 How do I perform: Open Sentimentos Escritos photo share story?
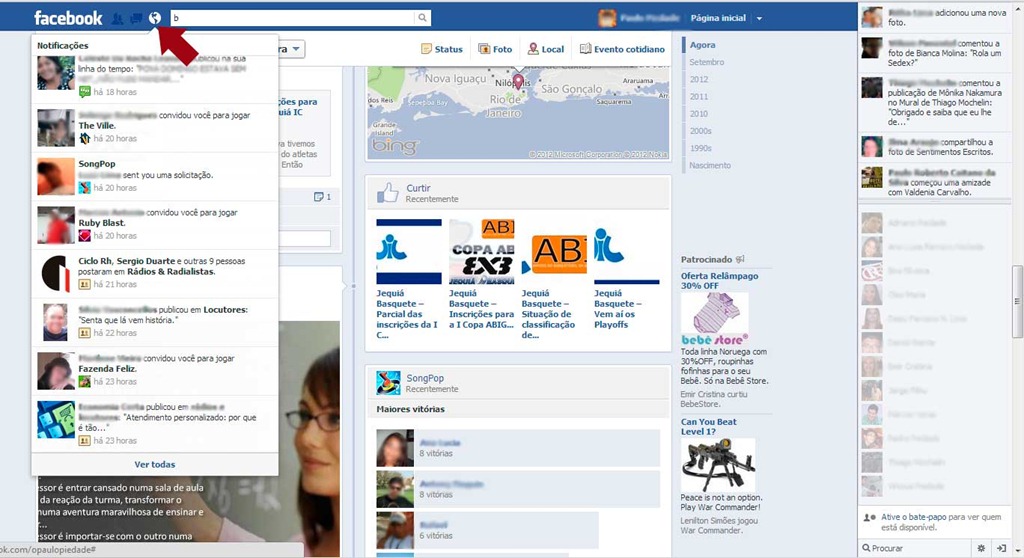[x=936, y=147]
